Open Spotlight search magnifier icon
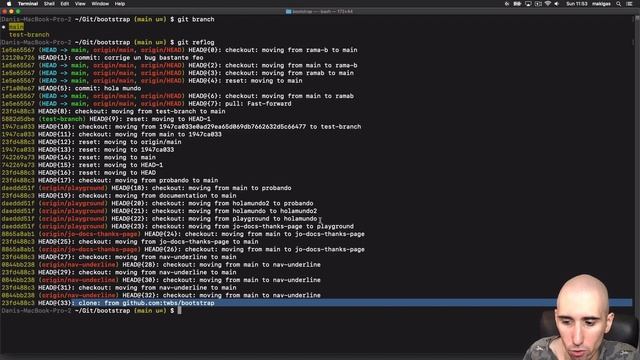 click(619, 4)
